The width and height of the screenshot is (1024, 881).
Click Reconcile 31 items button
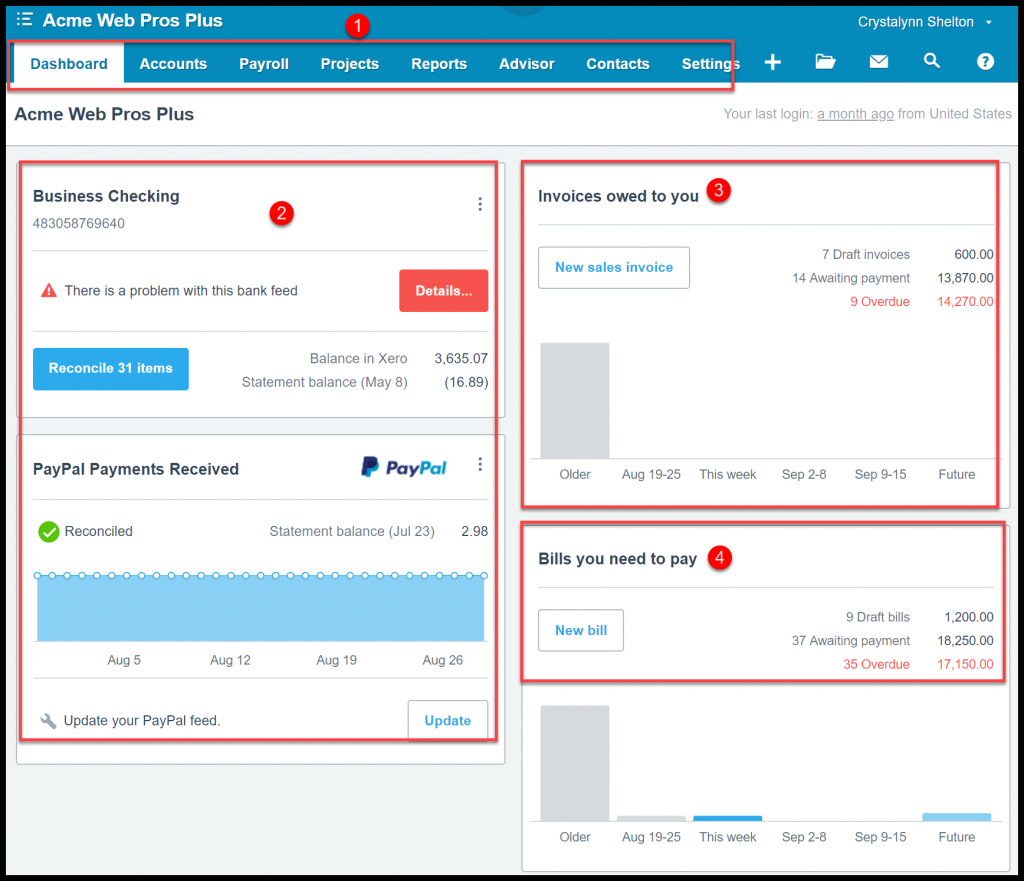111,369
